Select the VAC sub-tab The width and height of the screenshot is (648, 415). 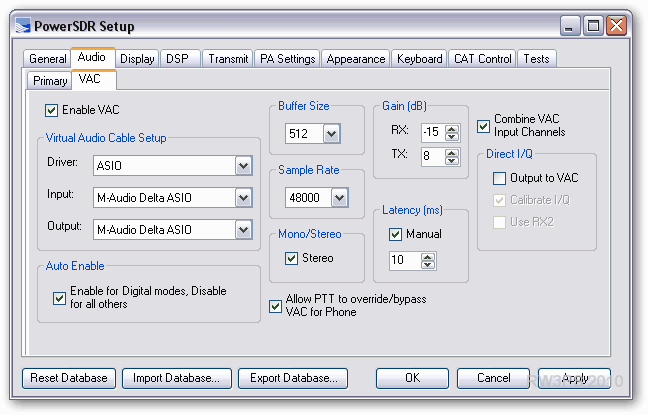pyautogui.click(x=94, y=79)
